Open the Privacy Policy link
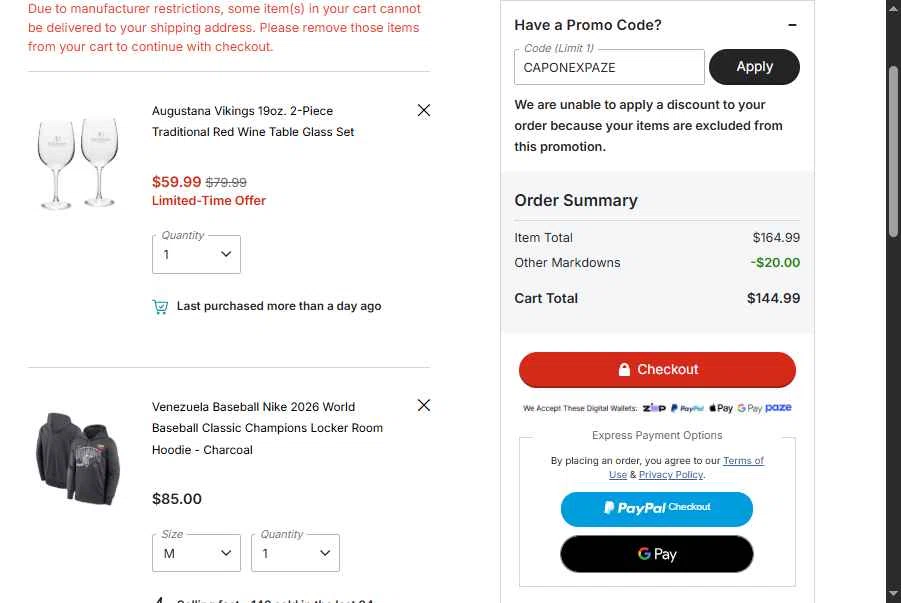This screenshot has width=901, height=603. click(670, 475)
